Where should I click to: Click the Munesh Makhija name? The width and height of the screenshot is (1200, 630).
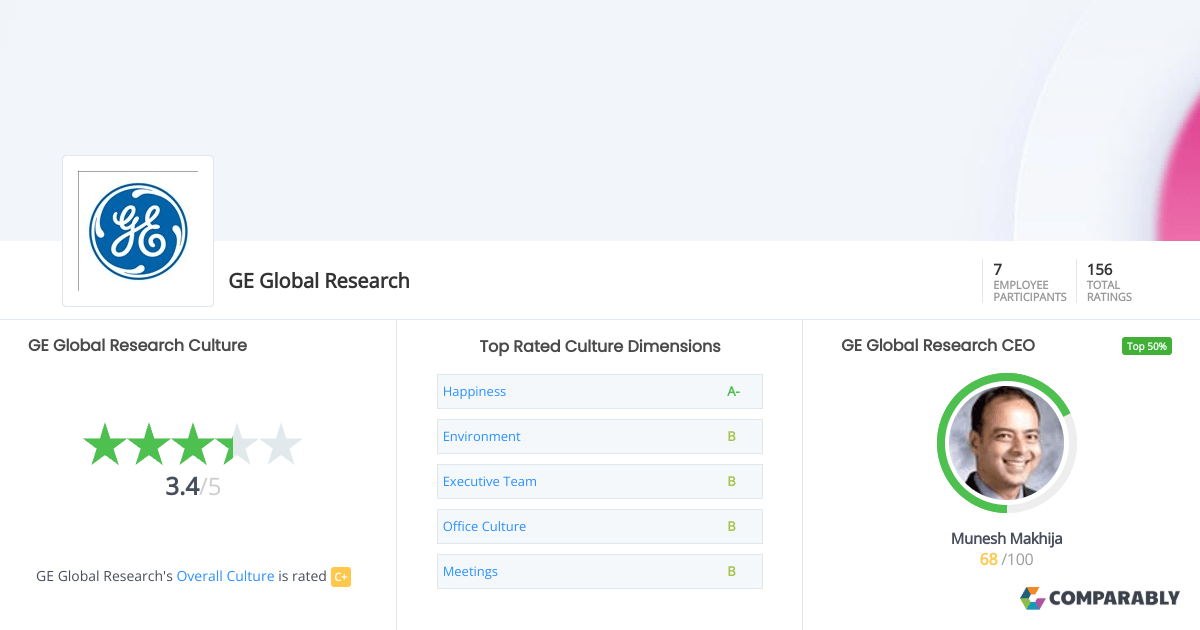(1006, 538)
